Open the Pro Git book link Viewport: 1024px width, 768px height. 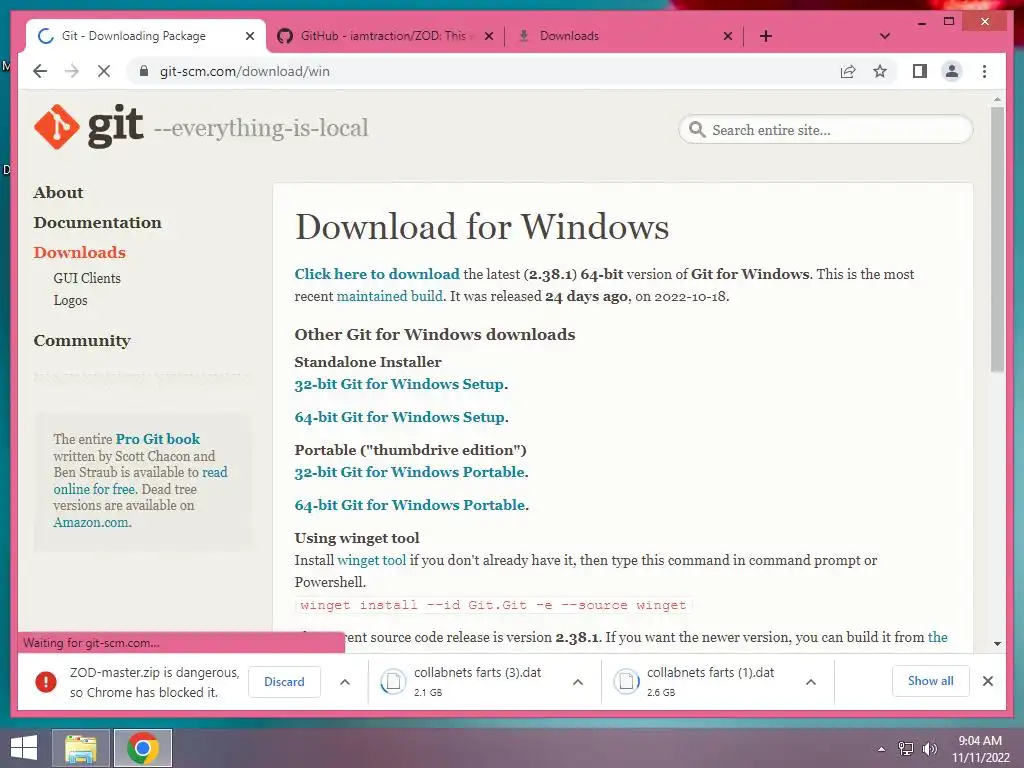(x=158, y=439)
